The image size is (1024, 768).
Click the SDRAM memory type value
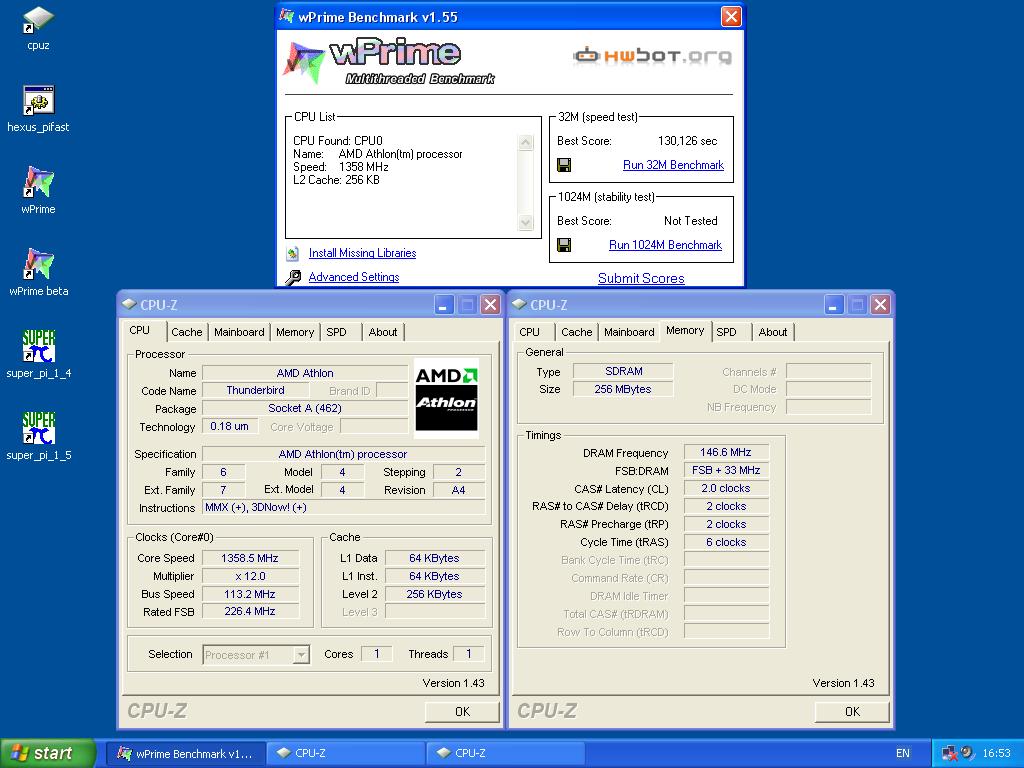(624, 371)
